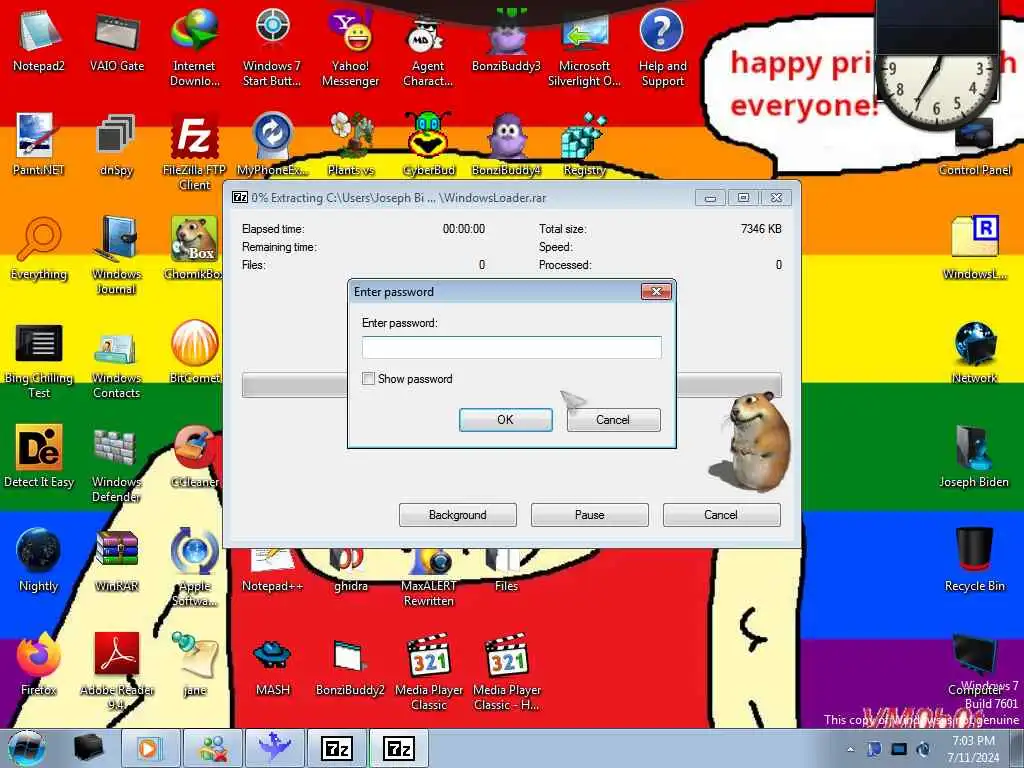Show hidden tray icons arrow
Screen dimensions: 1024x768
click(x=850, y=749)
